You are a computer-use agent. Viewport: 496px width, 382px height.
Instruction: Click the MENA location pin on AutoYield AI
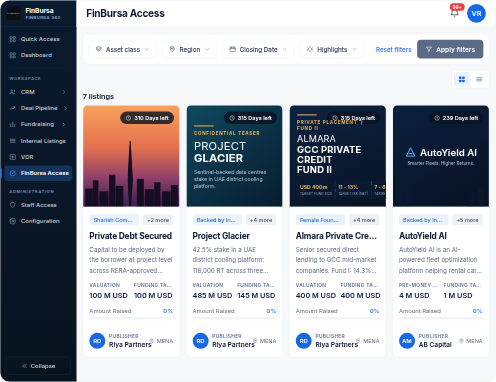click(461, 341)
